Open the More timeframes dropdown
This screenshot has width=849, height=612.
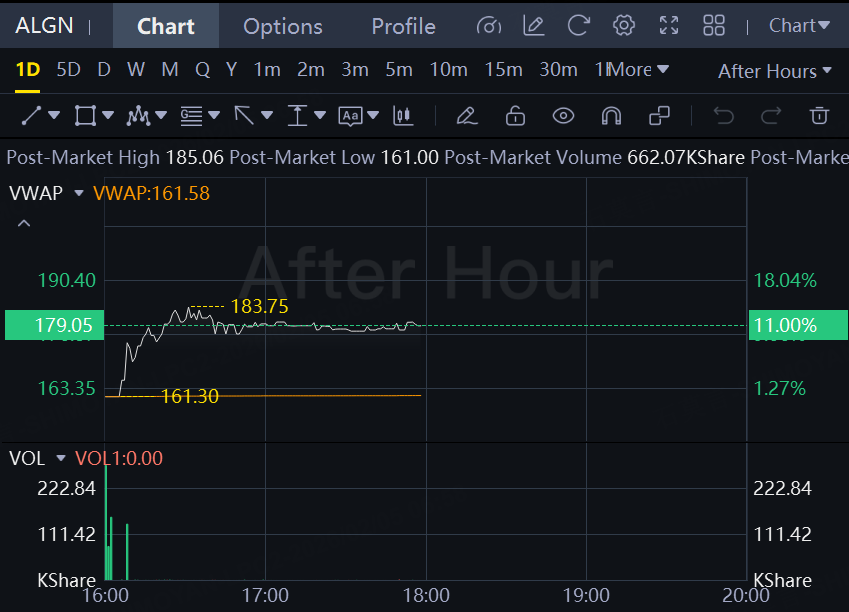point(638,70)
